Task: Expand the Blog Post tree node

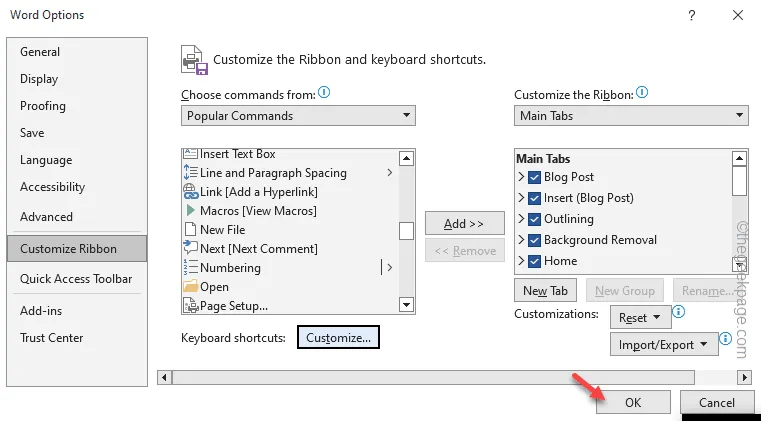Action: 521,177
